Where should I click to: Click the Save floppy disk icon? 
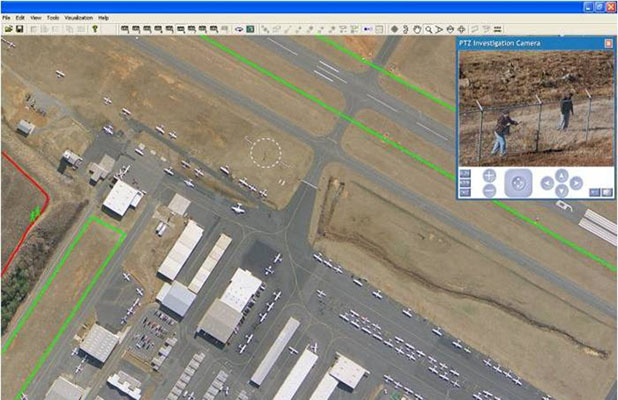coord(19,29)
